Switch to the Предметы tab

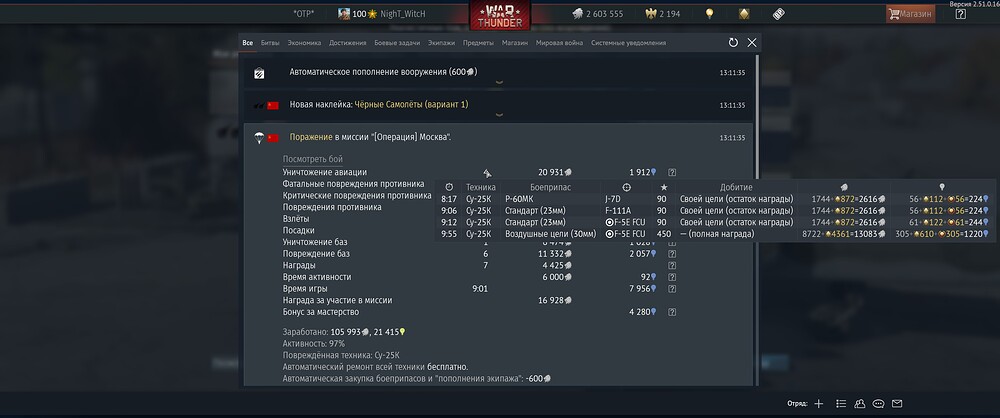478,43
